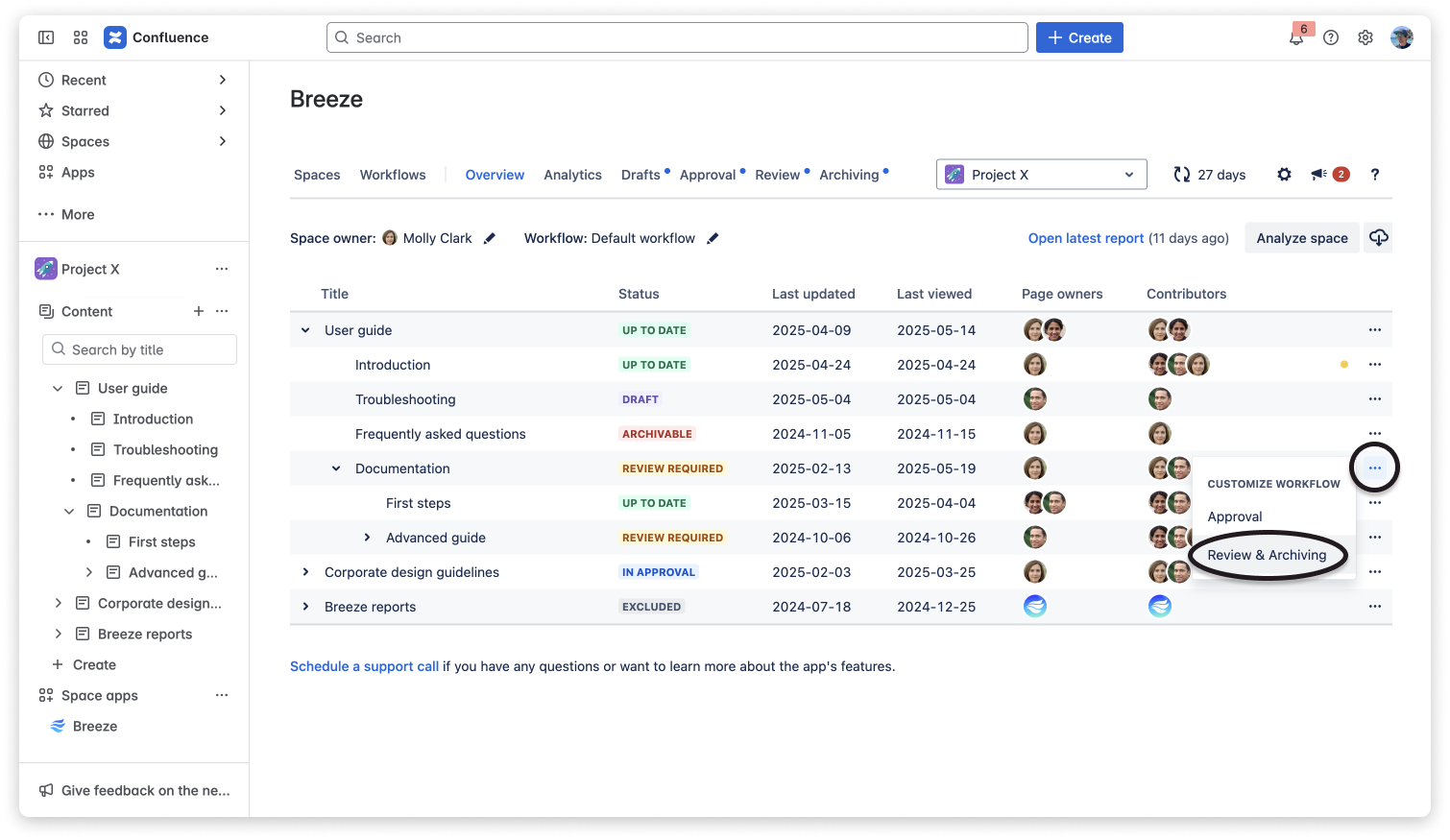The height and width of the screenshot is (840, 1450).
Task: Open actions menu for Documentation row
Action: (1375, 468)
